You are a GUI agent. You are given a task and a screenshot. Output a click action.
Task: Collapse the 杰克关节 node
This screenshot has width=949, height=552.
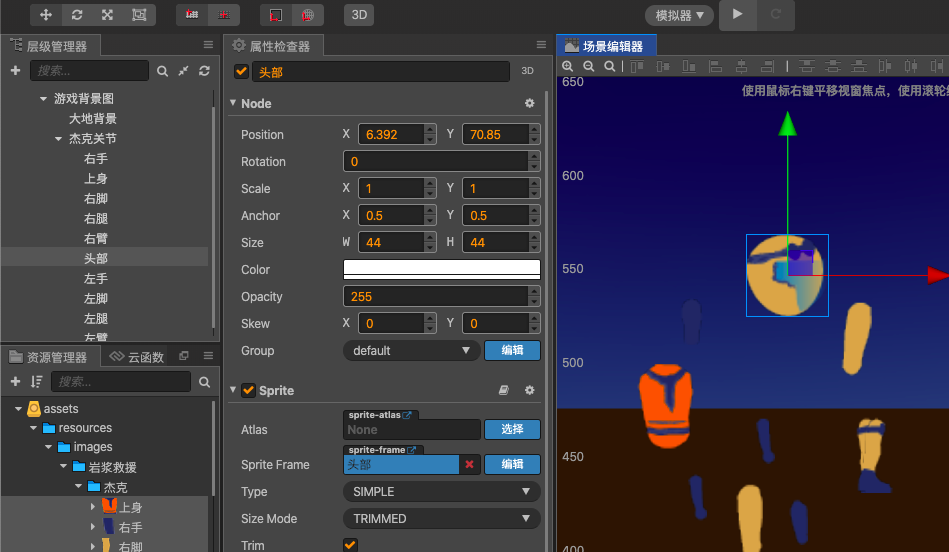(58, 139)
